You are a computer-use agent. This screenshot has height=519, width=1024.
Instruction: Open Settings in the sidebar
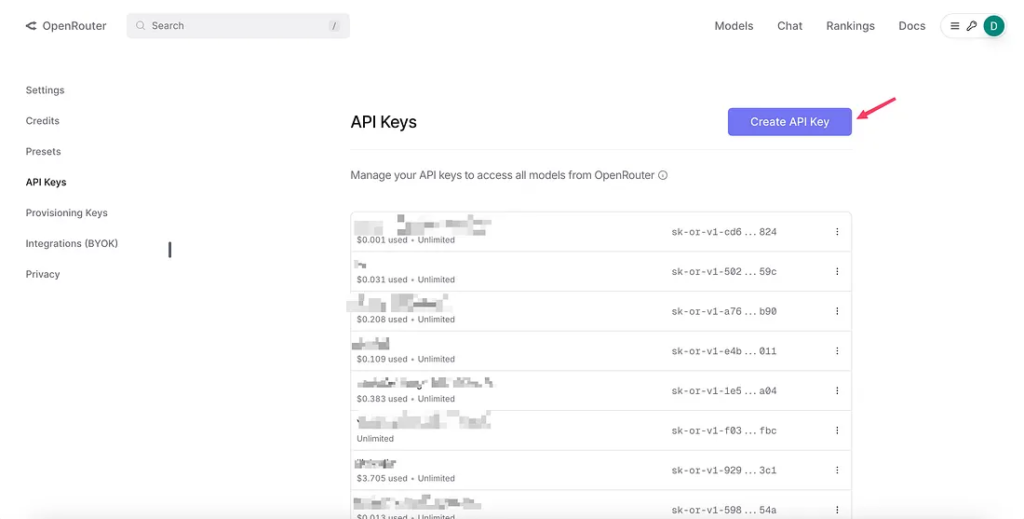pos(45,90)
